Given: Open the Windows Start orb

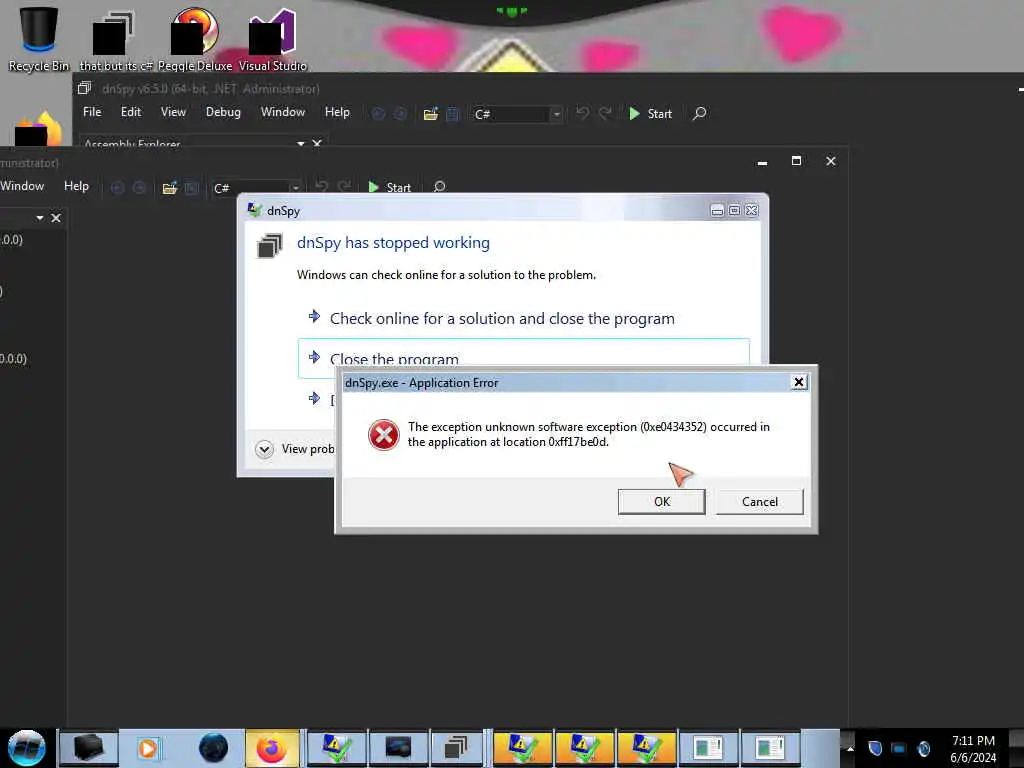Looking at the screenshot, I should pyautogui.click(x=27, y=748).
